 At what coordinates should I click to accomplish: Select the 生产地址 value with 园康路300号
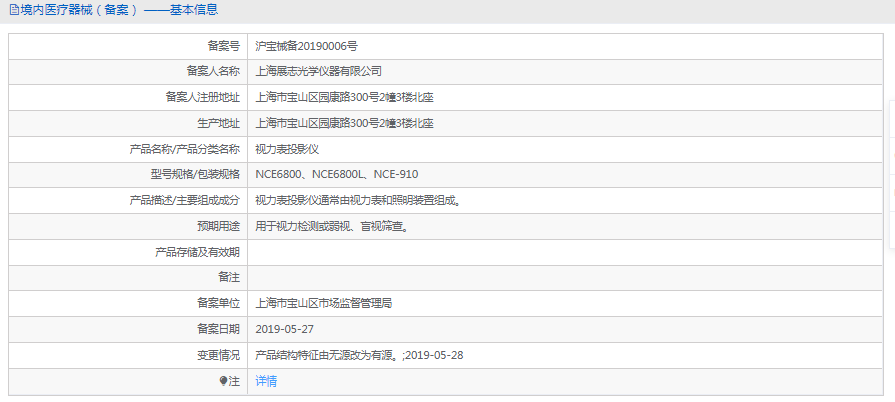344,123
